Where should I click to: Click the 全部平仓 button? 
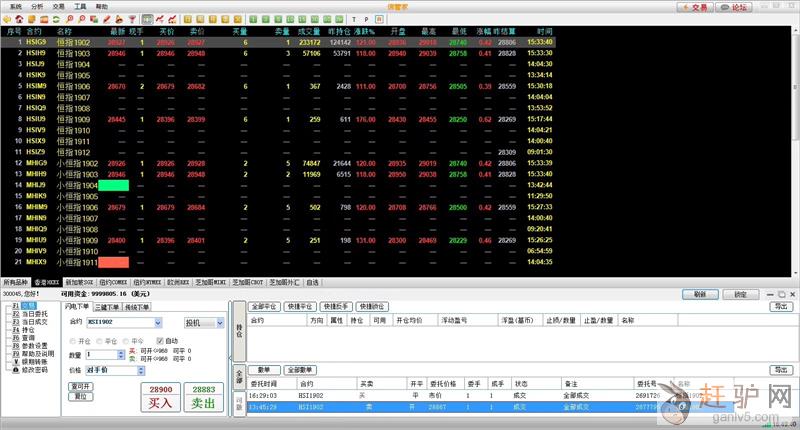point(264,307)
